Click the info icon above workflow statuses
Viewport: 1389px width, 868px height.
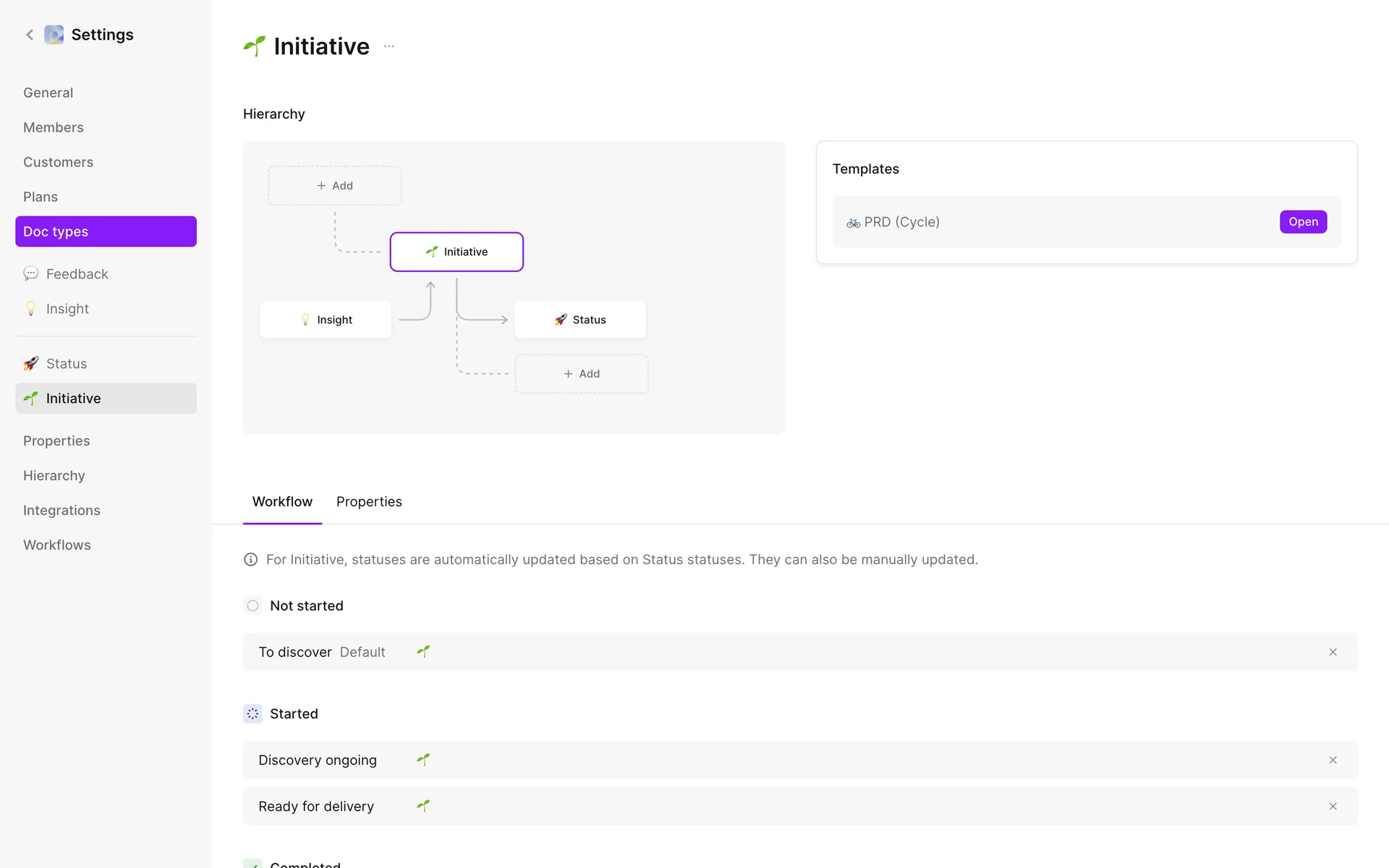pos(251,559)
